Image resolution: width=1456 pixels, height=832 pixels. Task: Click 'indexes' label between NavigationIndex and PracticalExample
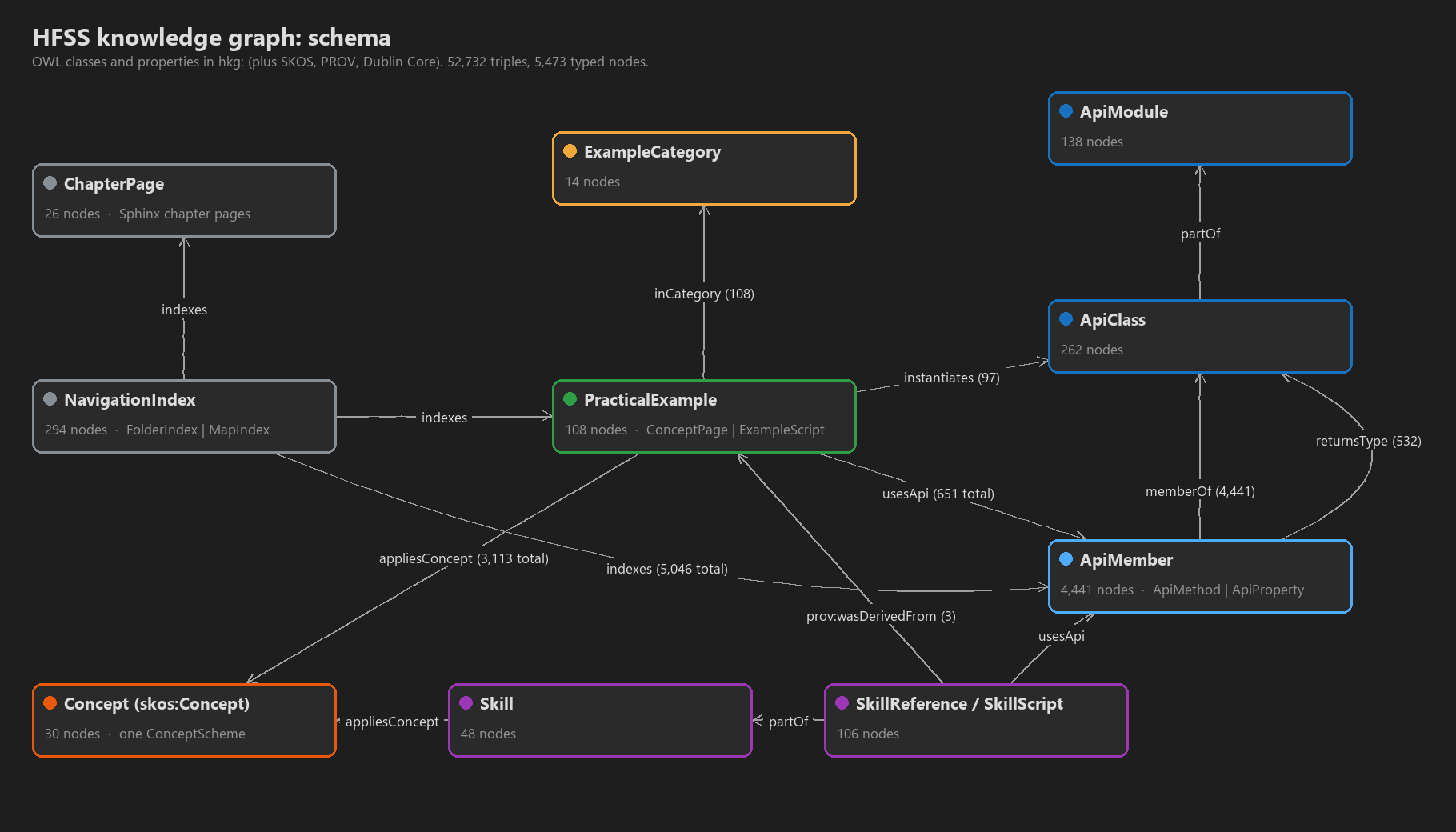[444, 418]
